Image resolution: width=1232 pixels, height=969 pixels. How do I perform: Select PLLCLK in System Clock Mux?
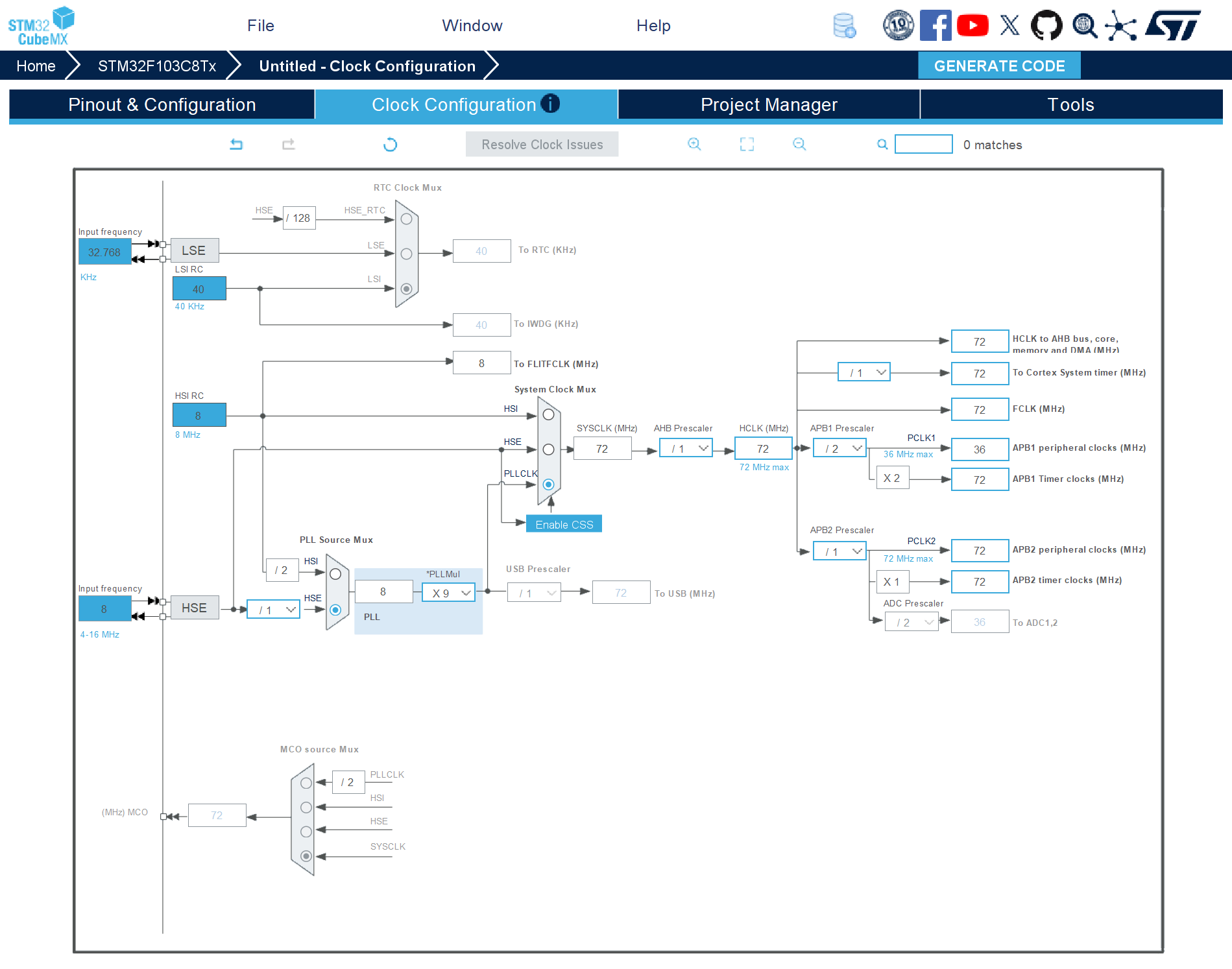click(548, 484)
